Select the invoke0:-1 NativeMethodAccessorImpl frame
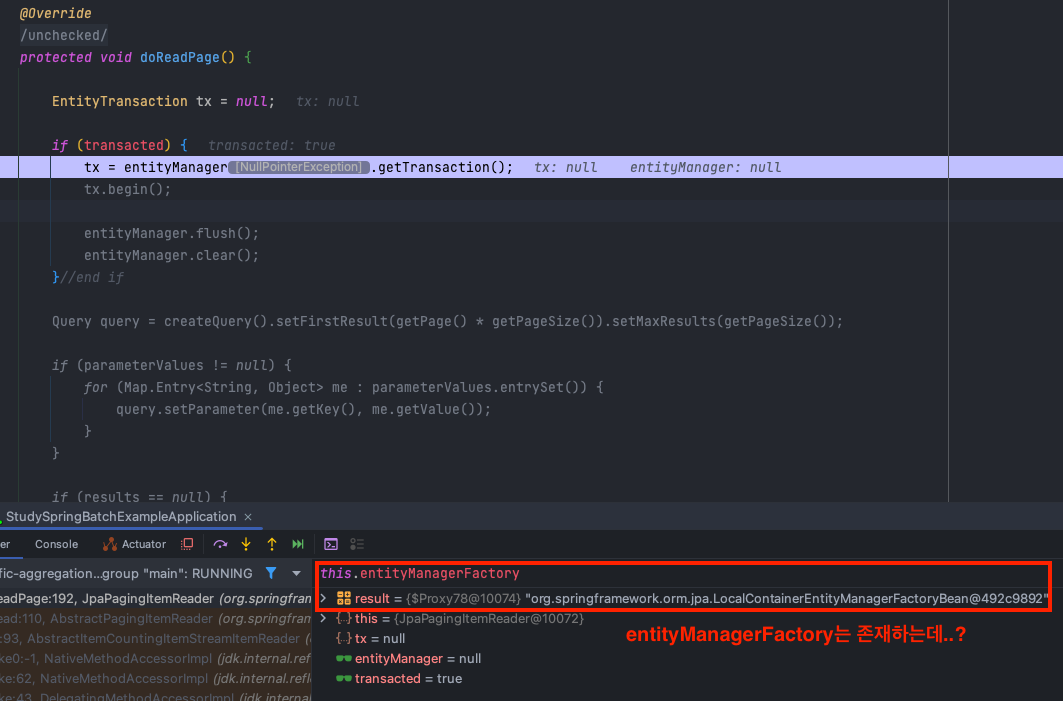The width and height of the screenshot is (1063, 701). point(156,658)
